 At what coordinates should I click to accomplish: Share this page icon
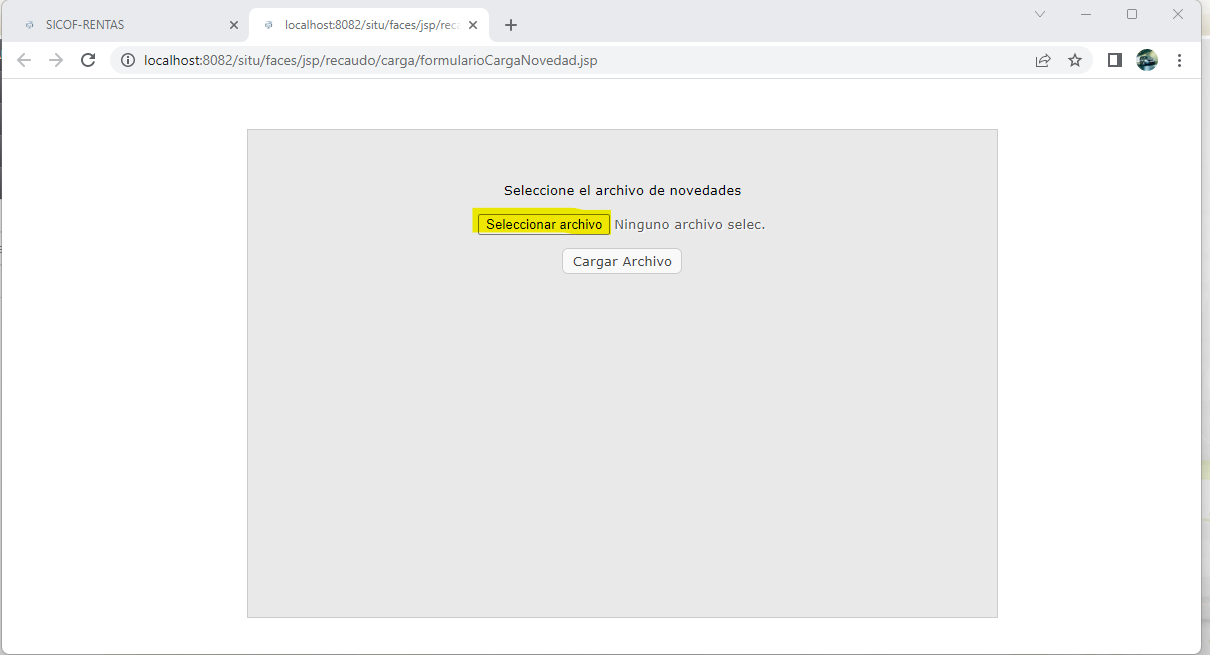(x=1043, y=60)
